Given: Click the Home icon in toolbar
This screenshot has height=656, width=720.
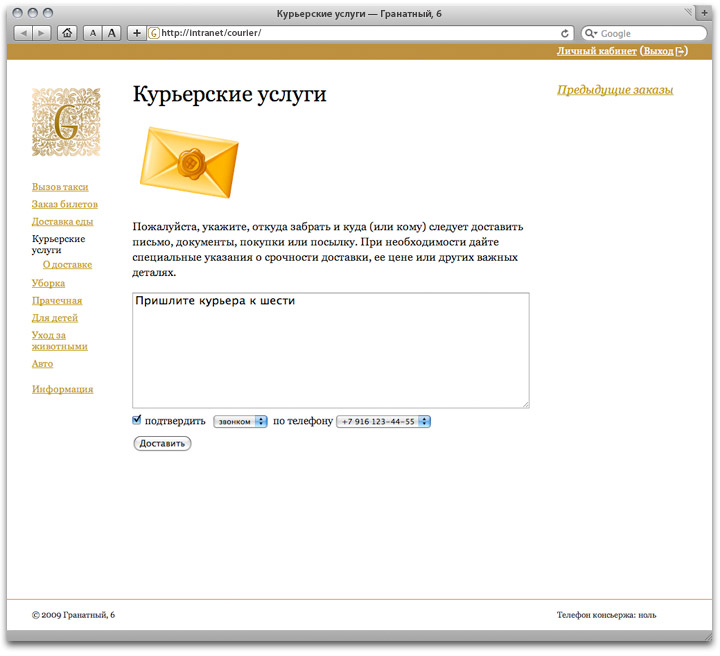Looking at the screenshot, I should click(x=68, y=33).
